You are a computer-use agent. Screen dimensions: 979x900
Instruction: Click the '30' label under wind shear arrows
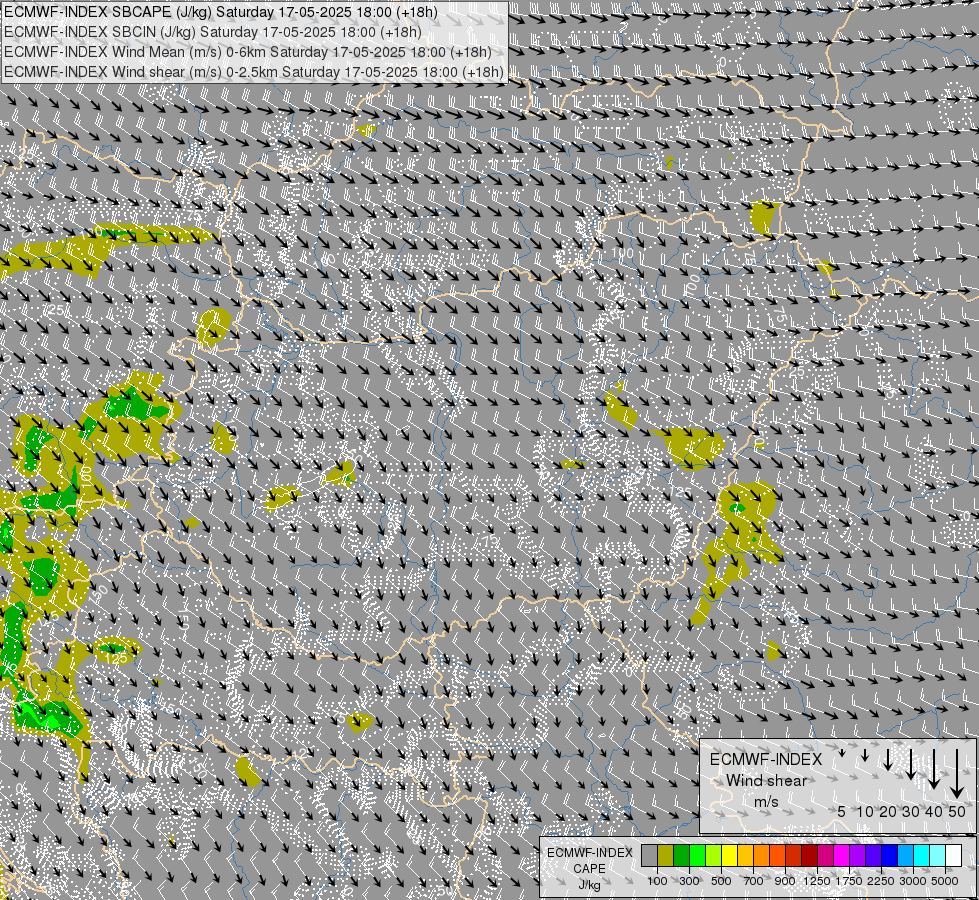pos(911,811)
